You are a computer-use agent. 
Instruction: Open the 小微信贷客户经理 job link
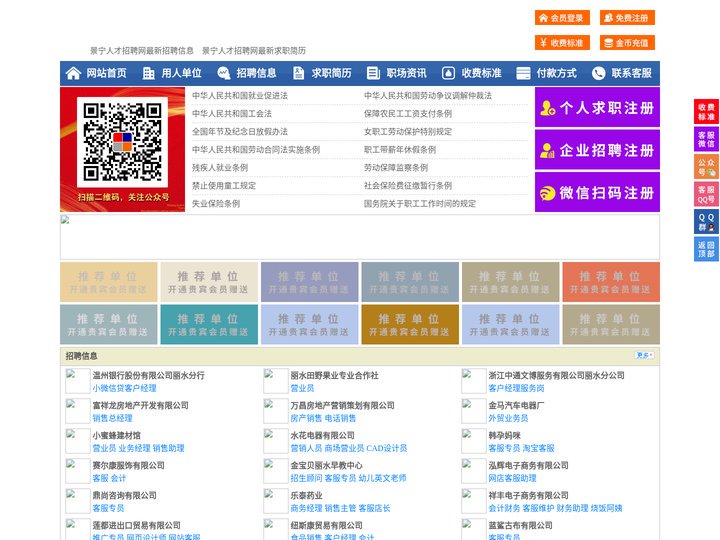(124, 388)
